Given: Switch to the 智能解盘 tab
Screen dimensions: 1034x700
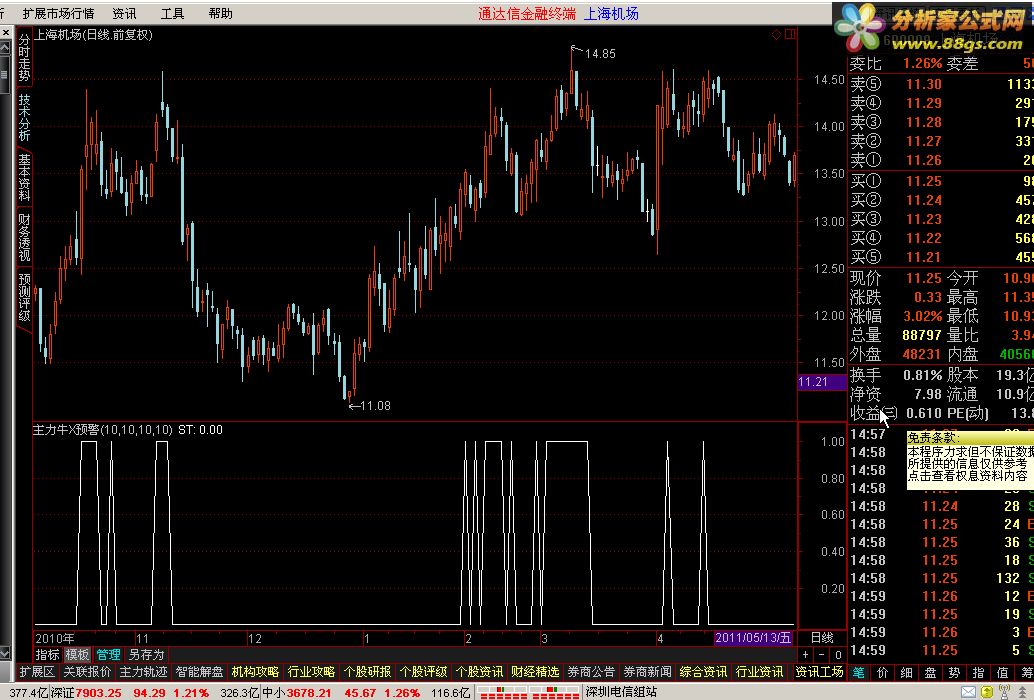Looking at the screenshot, I should pos(199,672).
